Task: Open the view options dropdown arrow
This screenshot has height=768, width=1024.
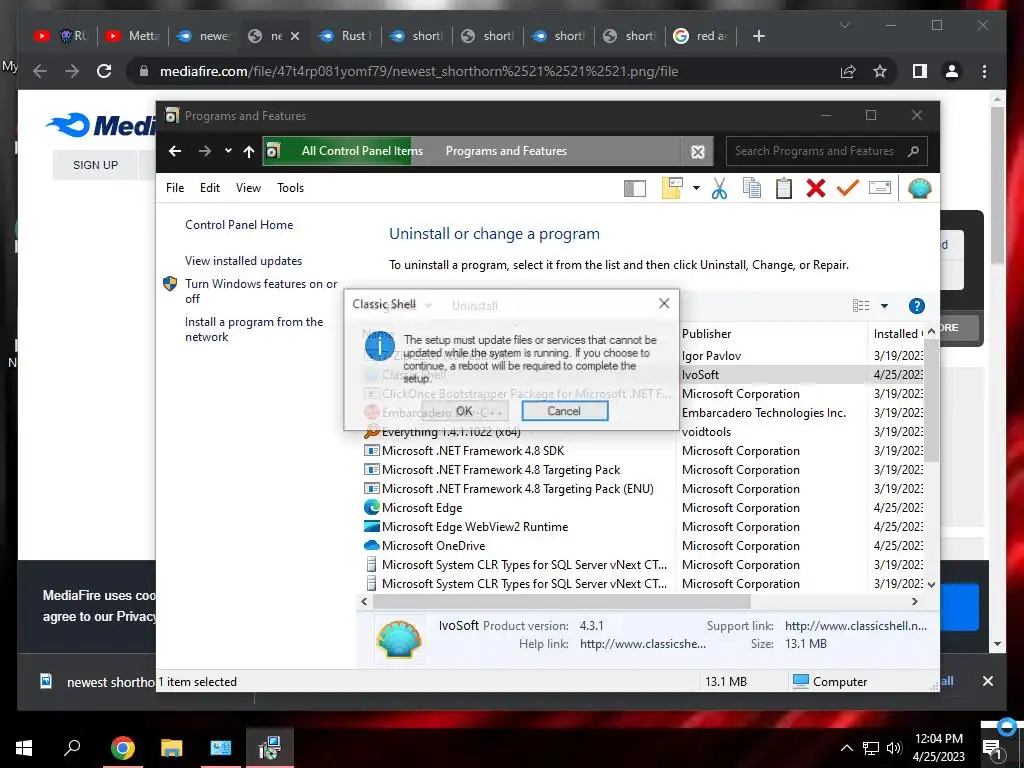Action: pyautogui.click(x=884, y=306)
